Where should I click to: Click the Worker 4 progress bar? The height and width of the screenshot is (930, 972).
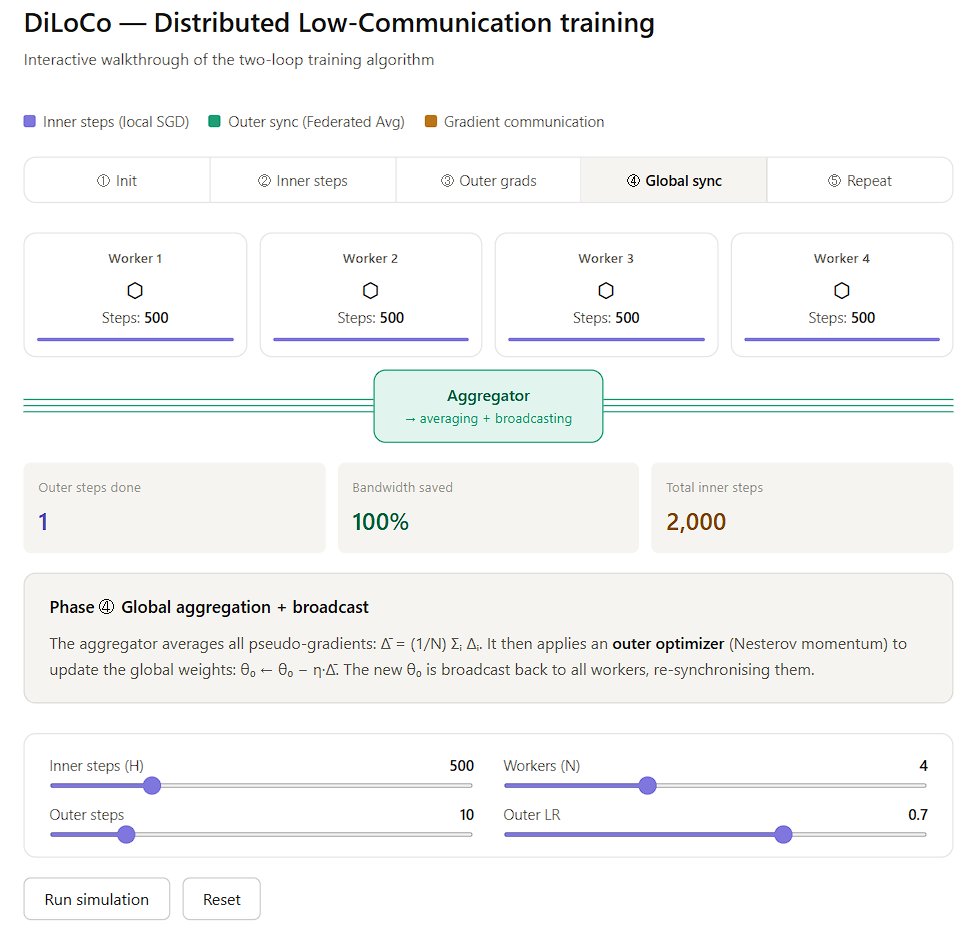coord(842,339)
